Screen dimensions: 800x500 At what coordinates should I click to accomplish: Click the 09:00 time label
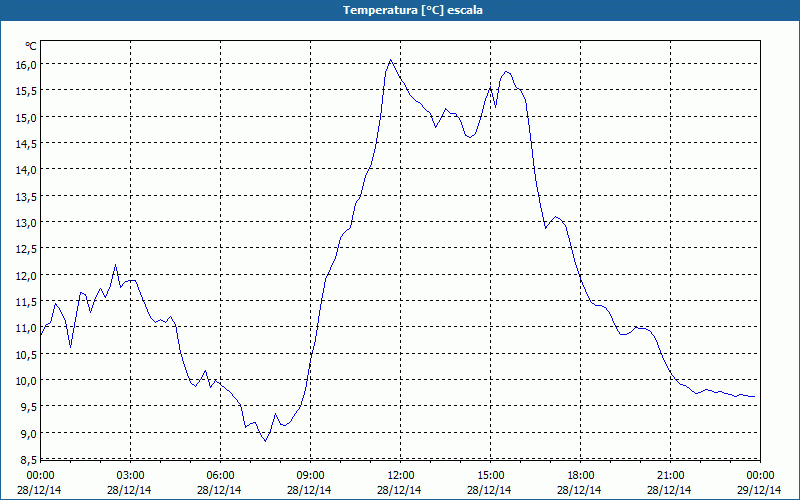(311, 476)
